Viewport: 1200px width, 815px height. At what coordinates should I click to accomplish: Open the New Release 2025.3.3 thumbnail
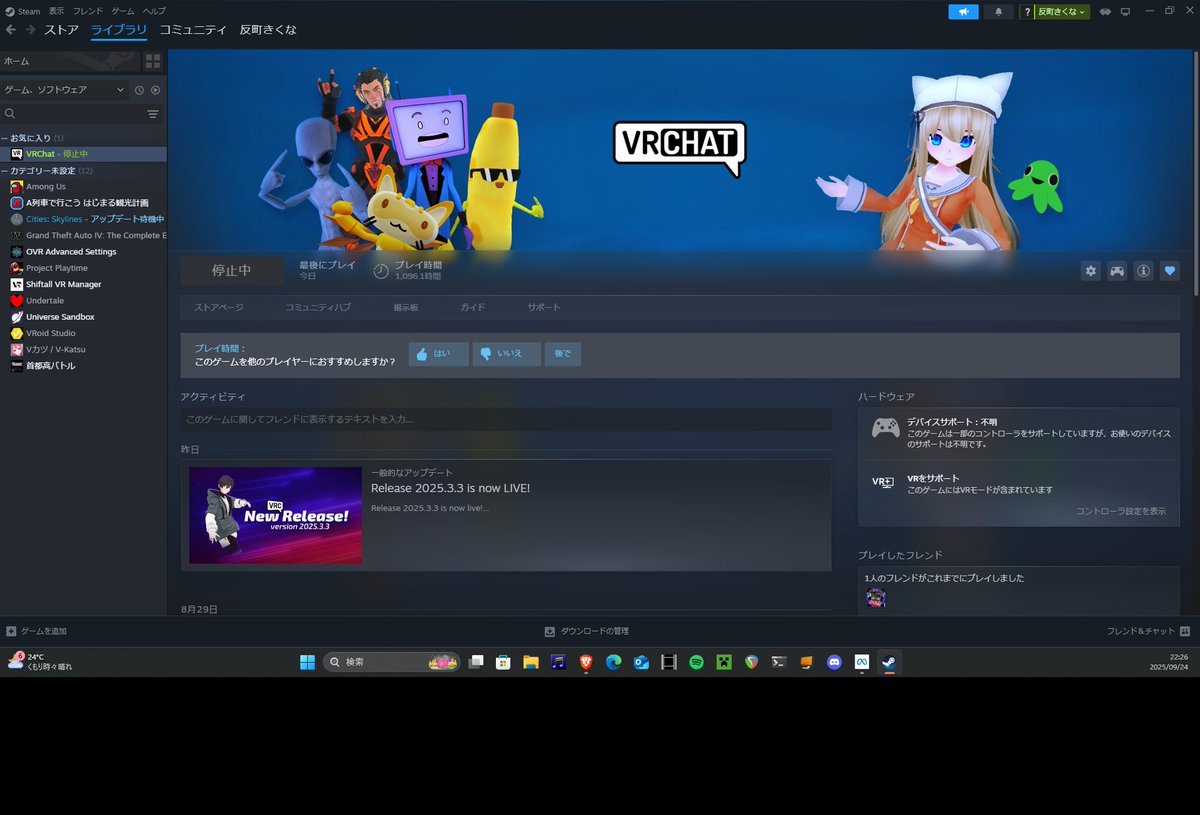click(x=275, y=515)
